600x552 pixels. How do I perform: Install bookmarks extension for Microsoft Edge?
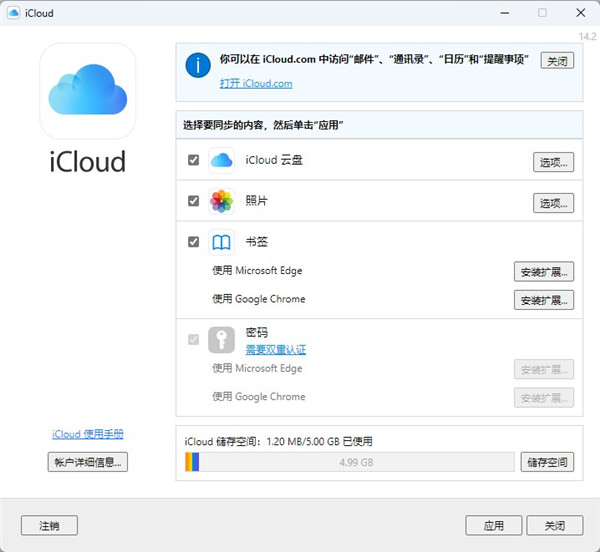[545, 271]
